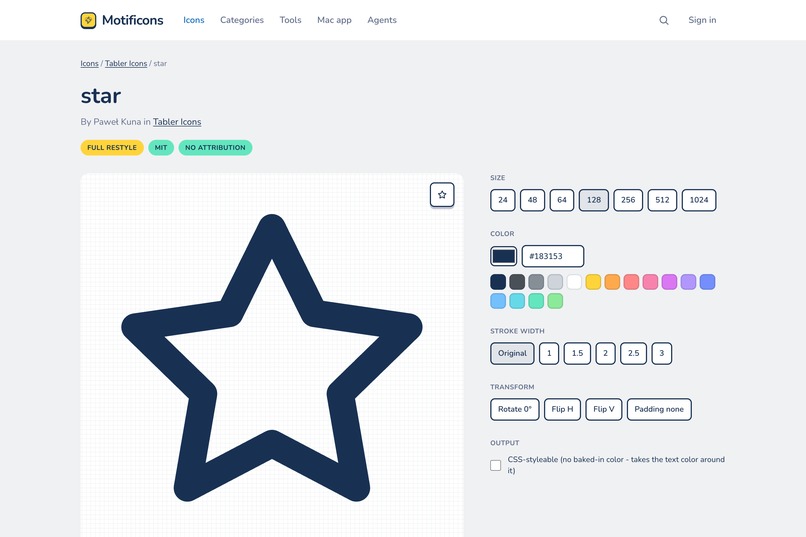Go to Icons breadcrumb link
This screenshot has width=806, height=537.
click(89, 63)
